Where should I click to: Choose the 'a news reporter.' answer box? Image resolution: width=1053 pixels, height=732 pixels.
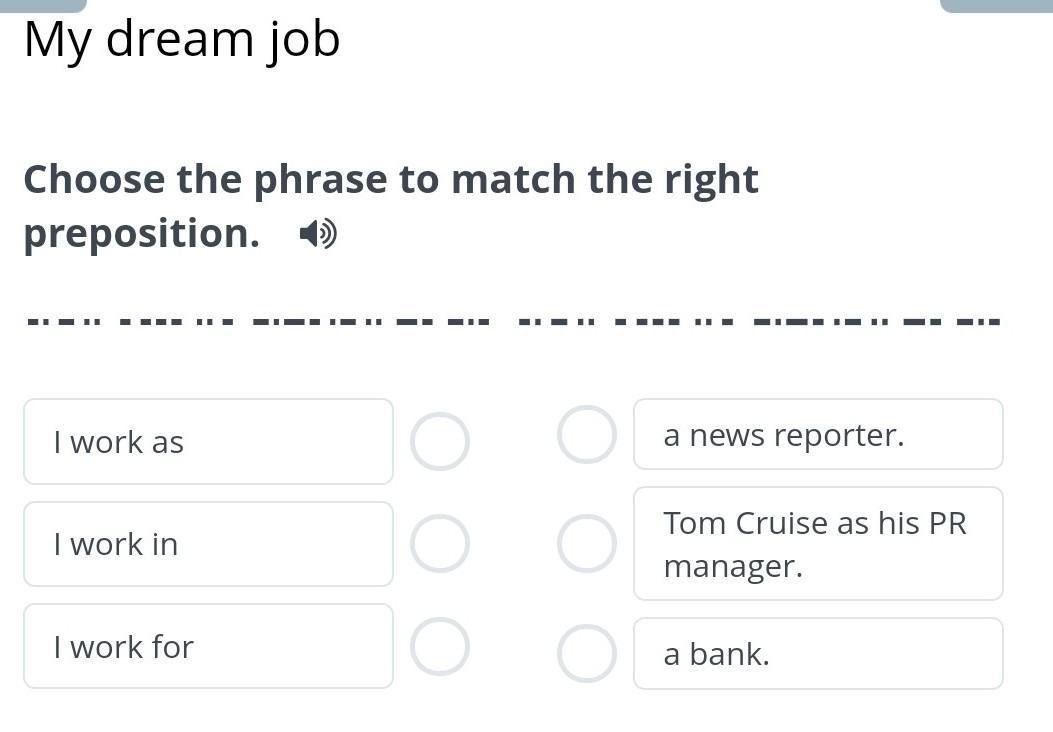[x=818, y=435]
